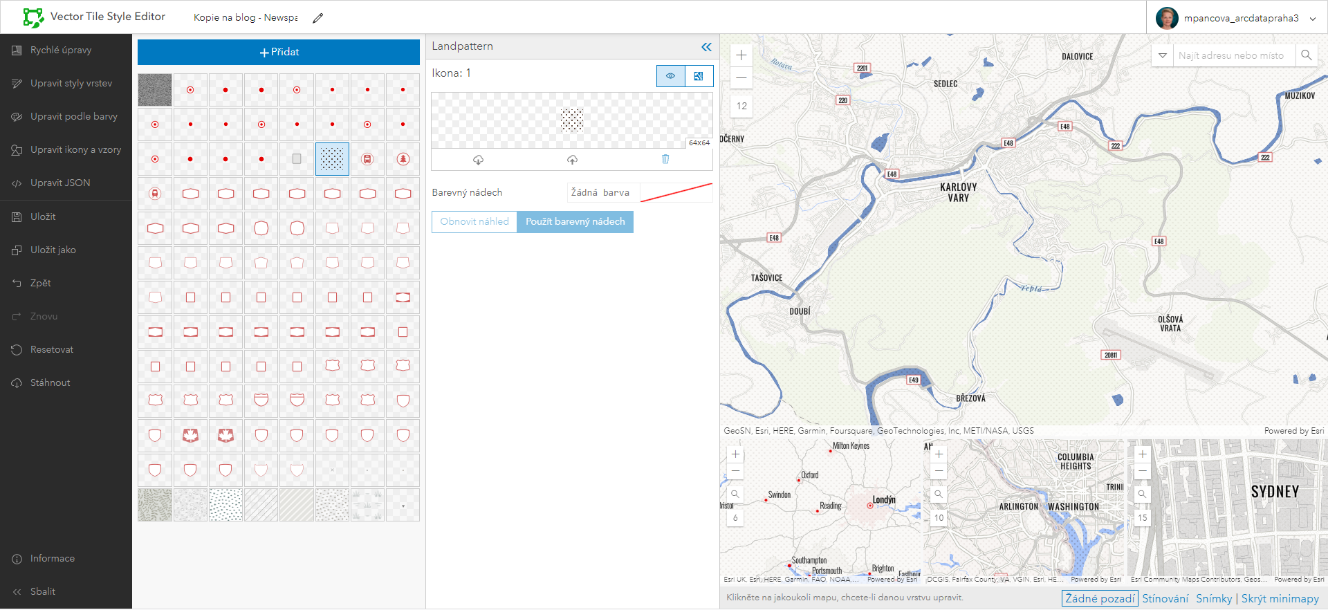Click the Londýn label on the minimap
1328x610 pixels.
point(884,500)
